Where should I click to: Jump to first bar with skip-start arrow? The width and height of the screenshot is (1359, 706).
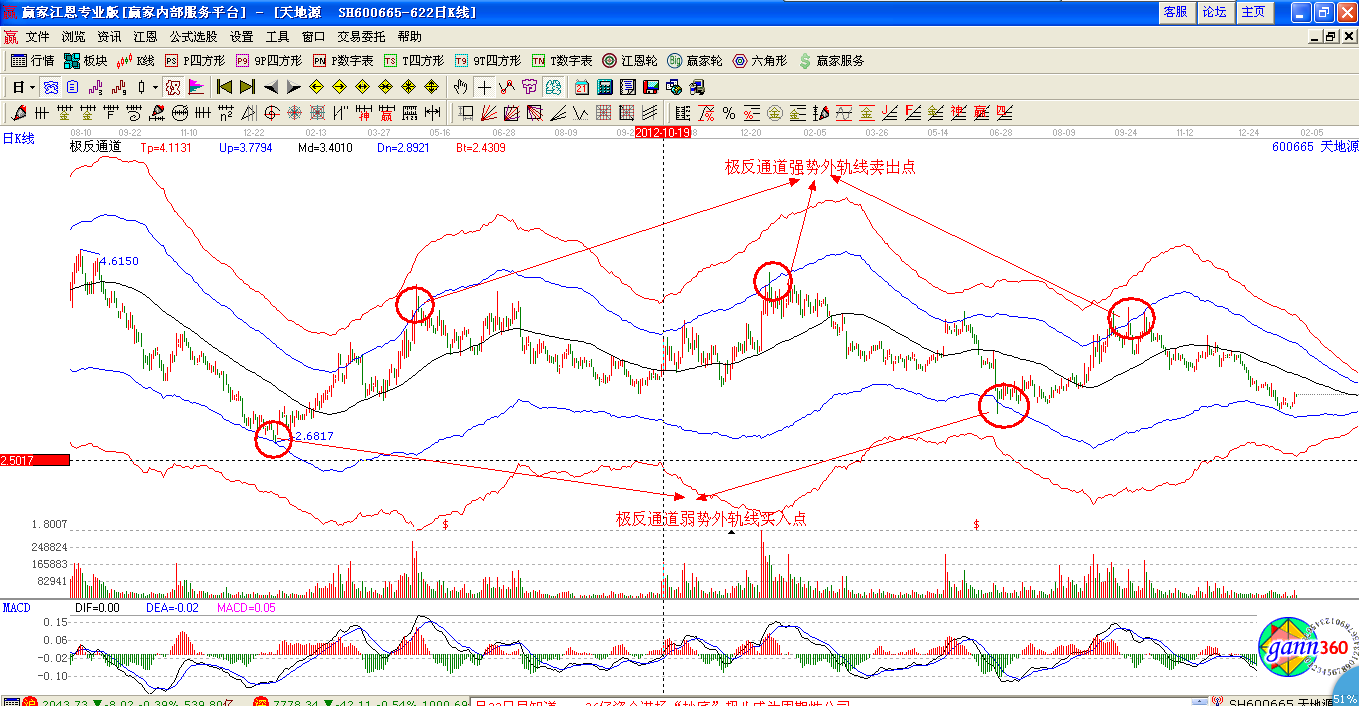click(x=224, y=87)
